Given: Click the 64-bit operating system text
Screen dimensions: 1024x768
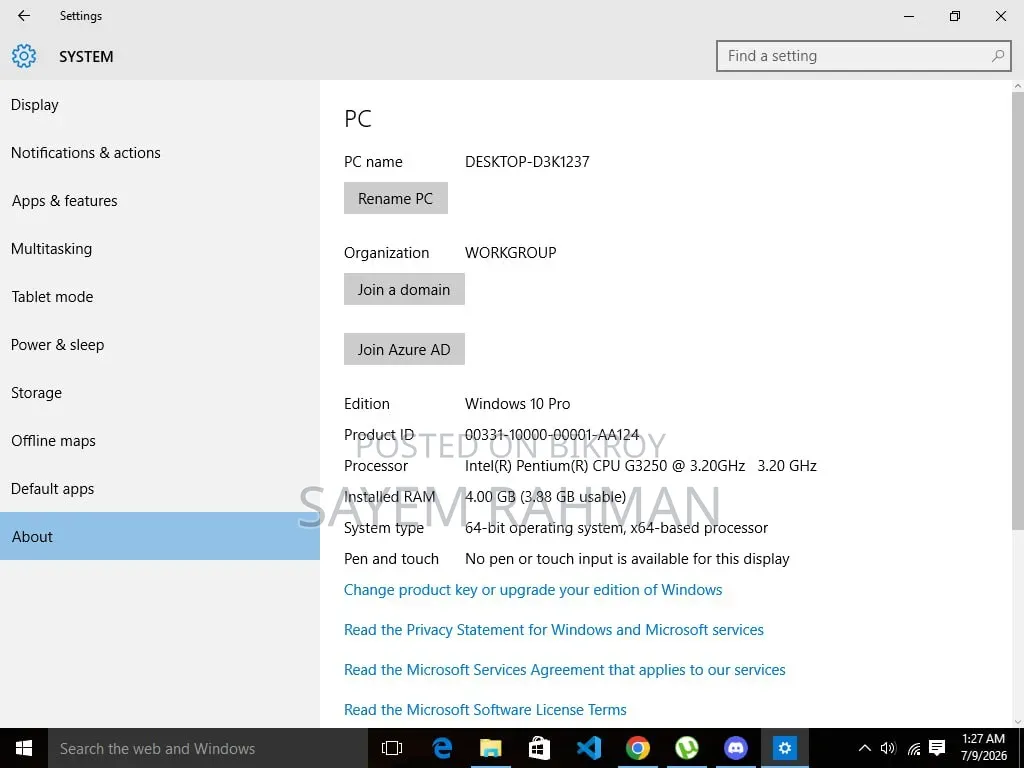Looking at the screenshot, I should coord(616,528).
